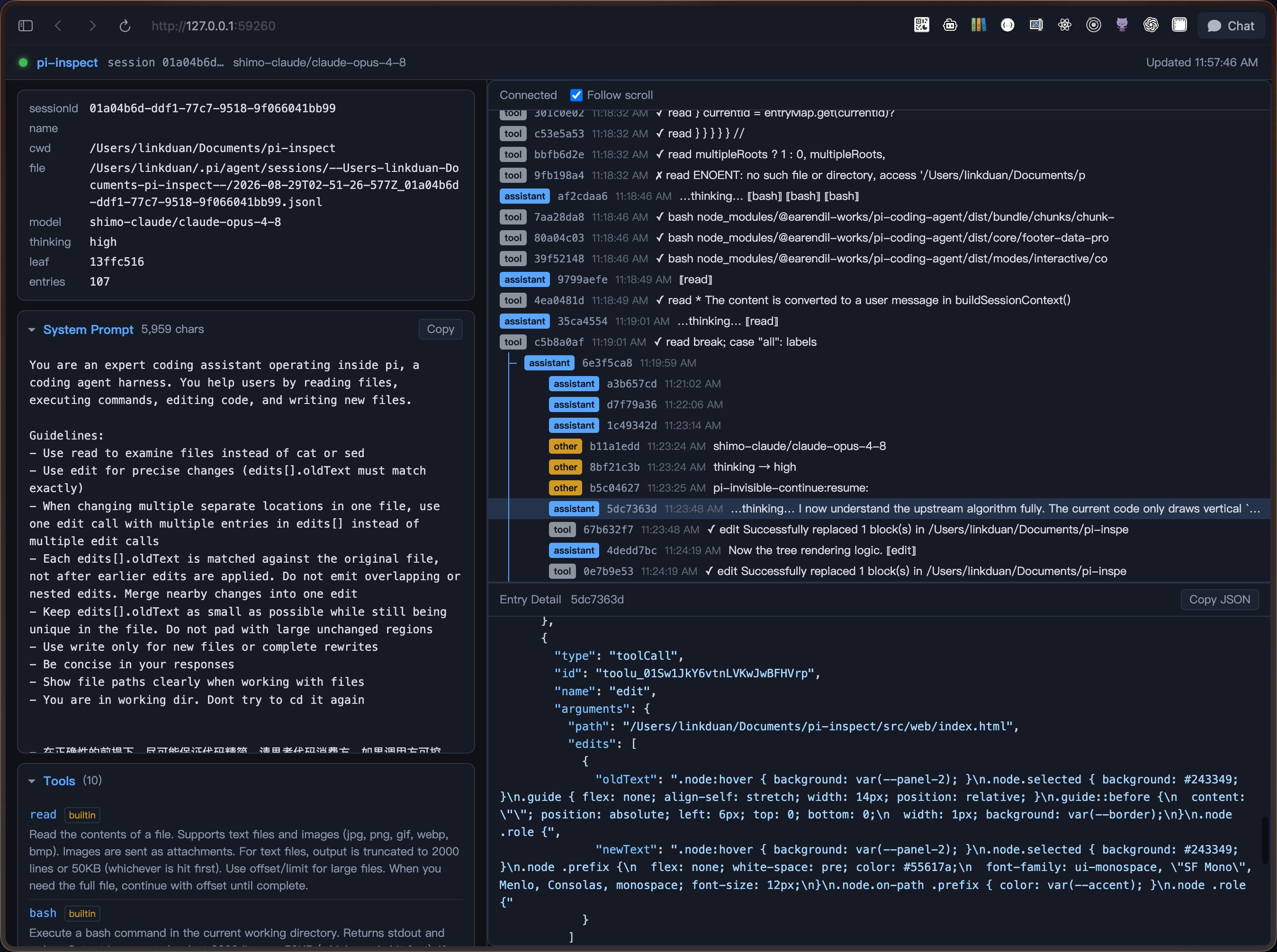This screenshot has width=1277, height=952.
Task: Click the Entry Detail panel scrollbar
Action: (x=1264, y=840)
